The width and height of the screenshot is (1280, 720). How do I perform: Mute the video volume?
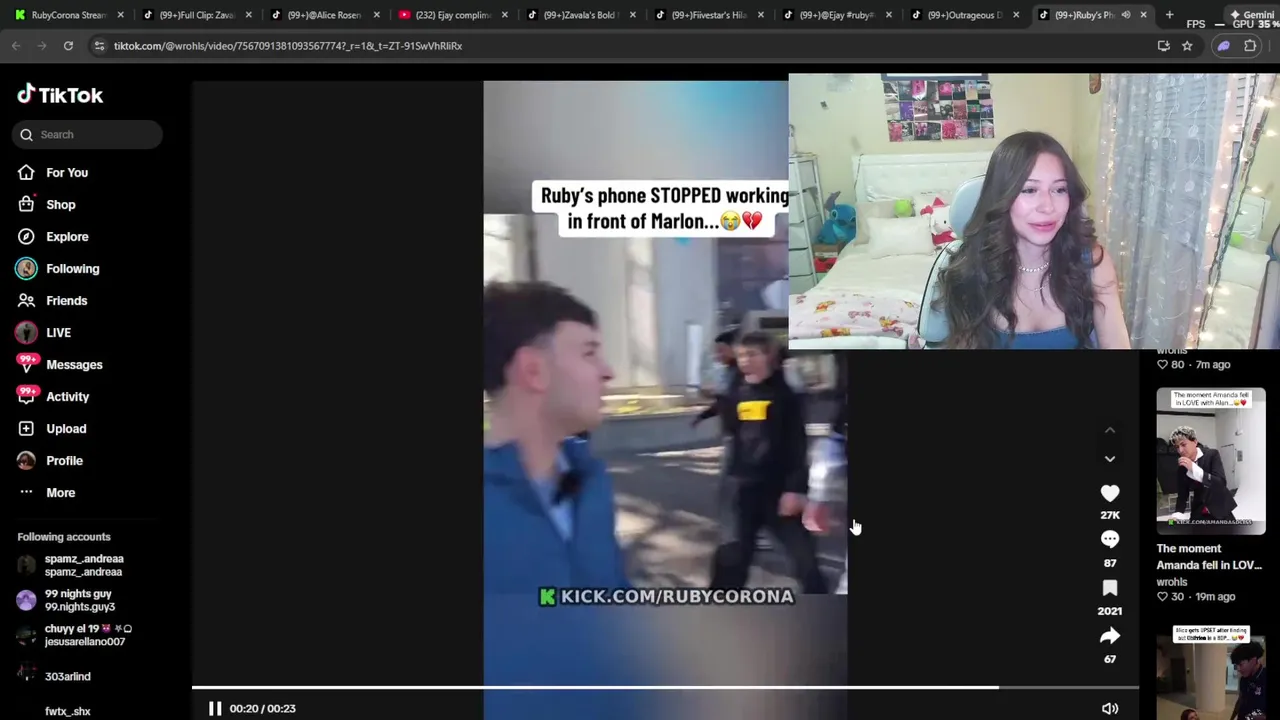point(1110,708)
